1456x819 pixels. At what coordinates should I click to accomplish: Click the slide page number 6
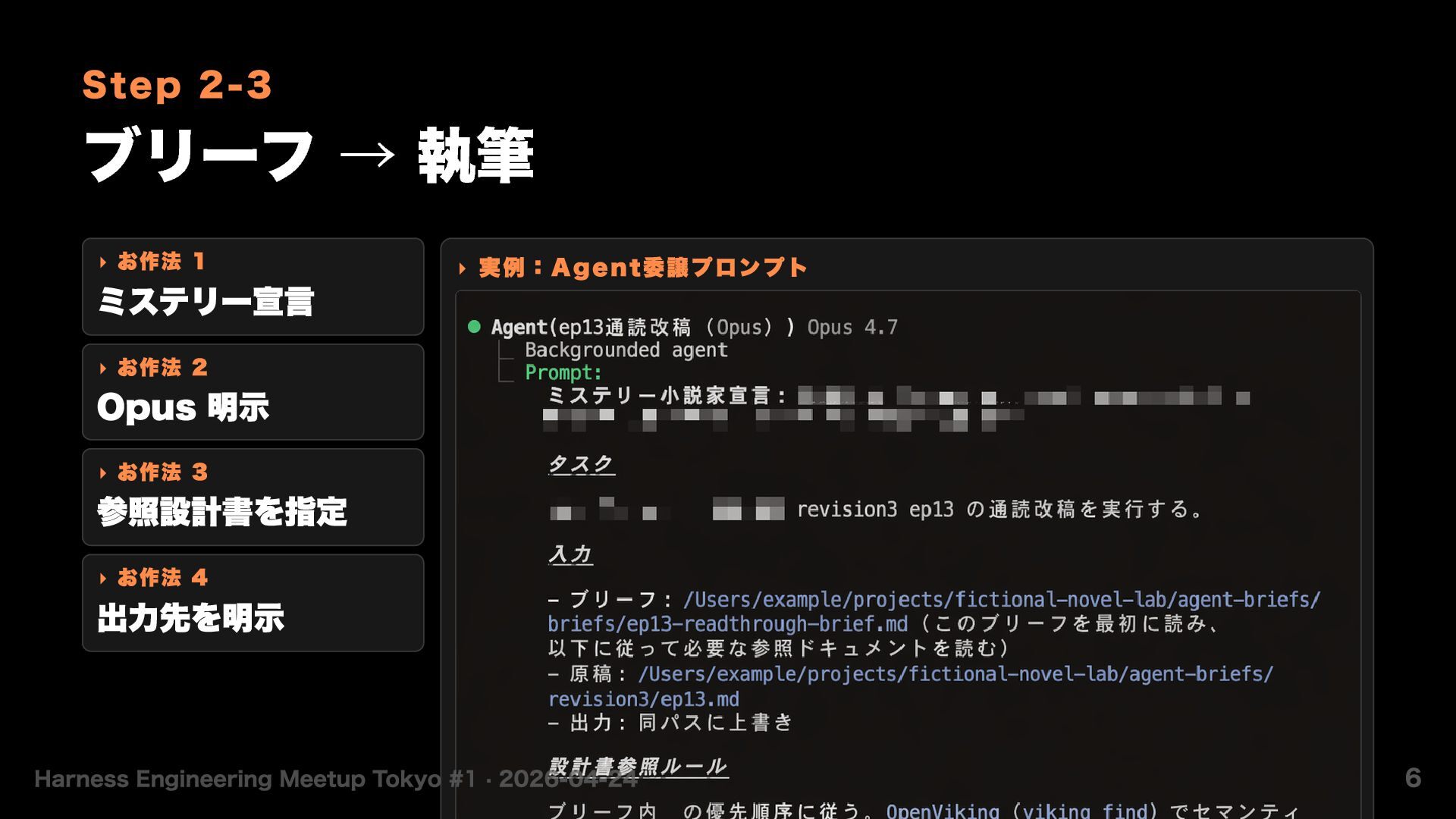point(1413,777)
